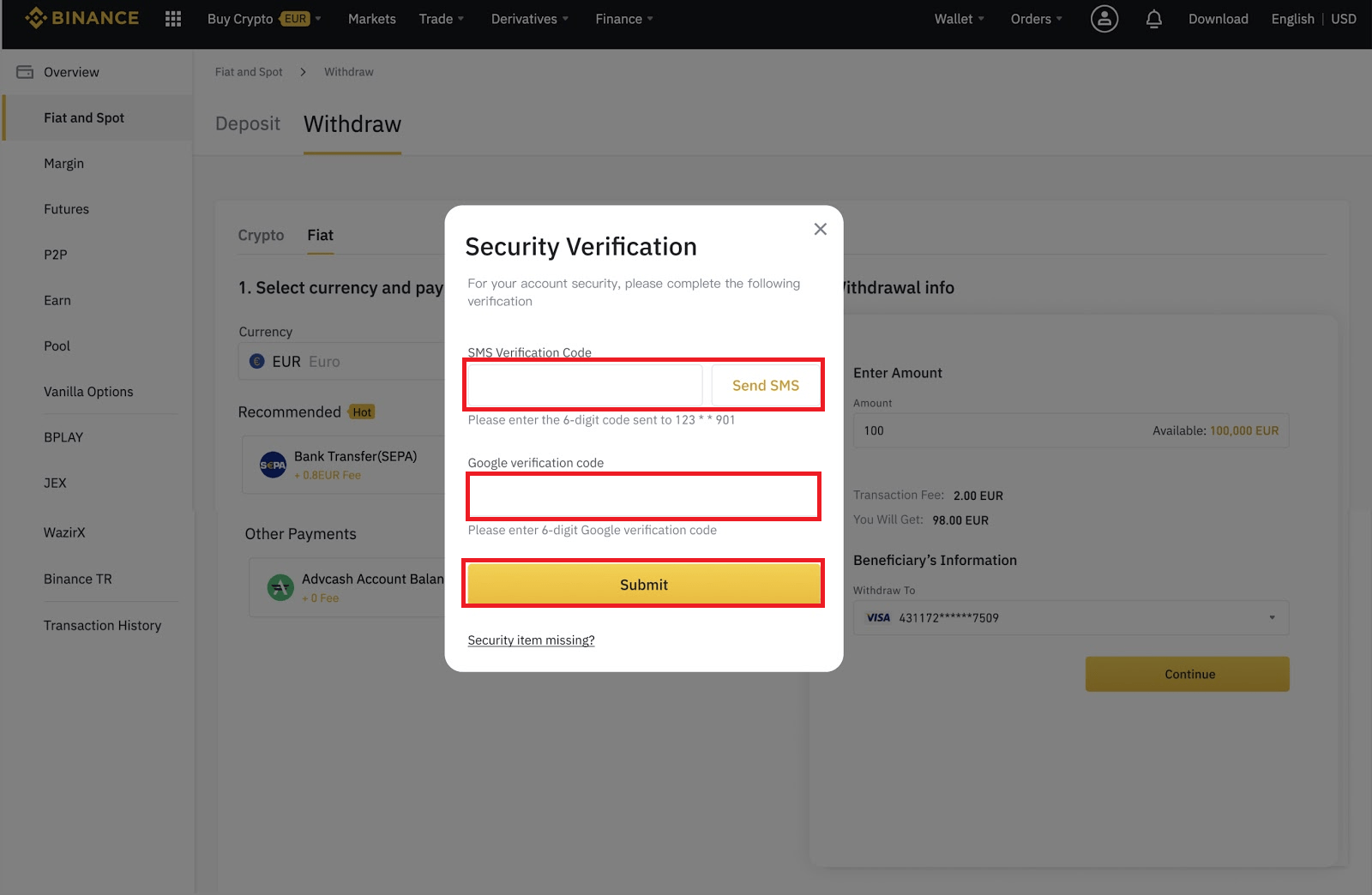This screenshot has height=895, width=1372.
Task: Open the Currency EUR selector
Action: tap(341, 362)
